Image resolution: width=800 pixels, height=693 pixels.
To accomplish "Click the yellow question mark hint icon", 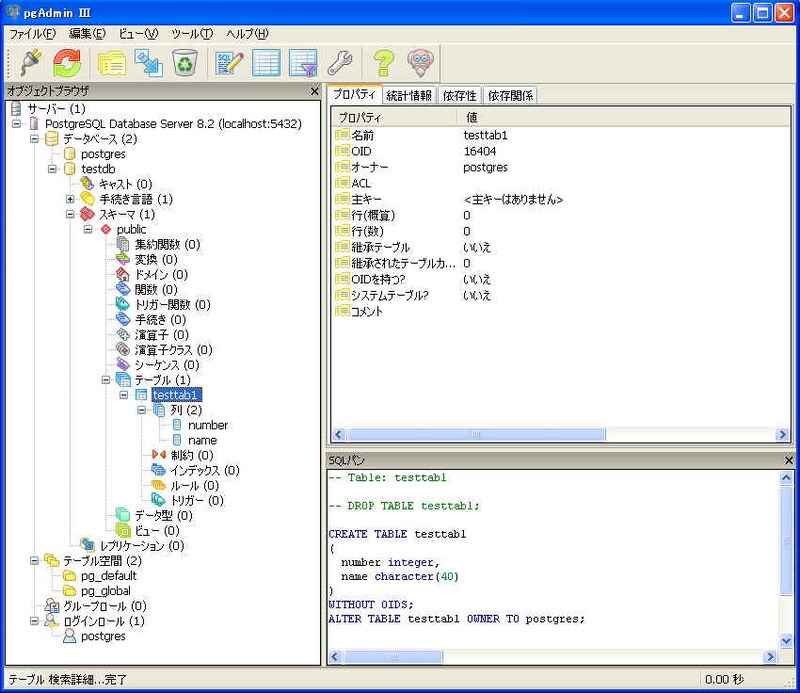I will pyautogui.click(x=384, y=63).
